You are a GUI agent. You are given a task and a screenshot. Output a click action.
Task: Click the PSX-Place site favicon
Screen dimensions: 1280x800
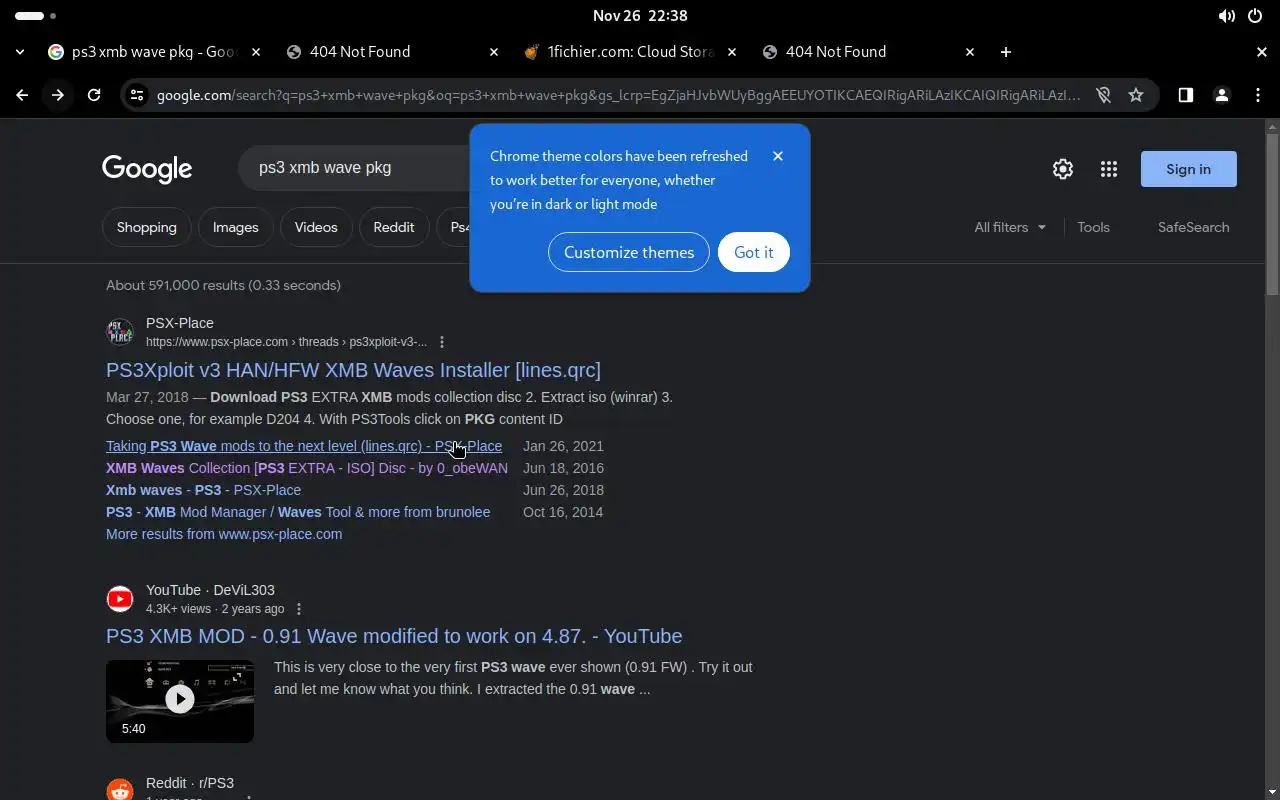[120, 332]
